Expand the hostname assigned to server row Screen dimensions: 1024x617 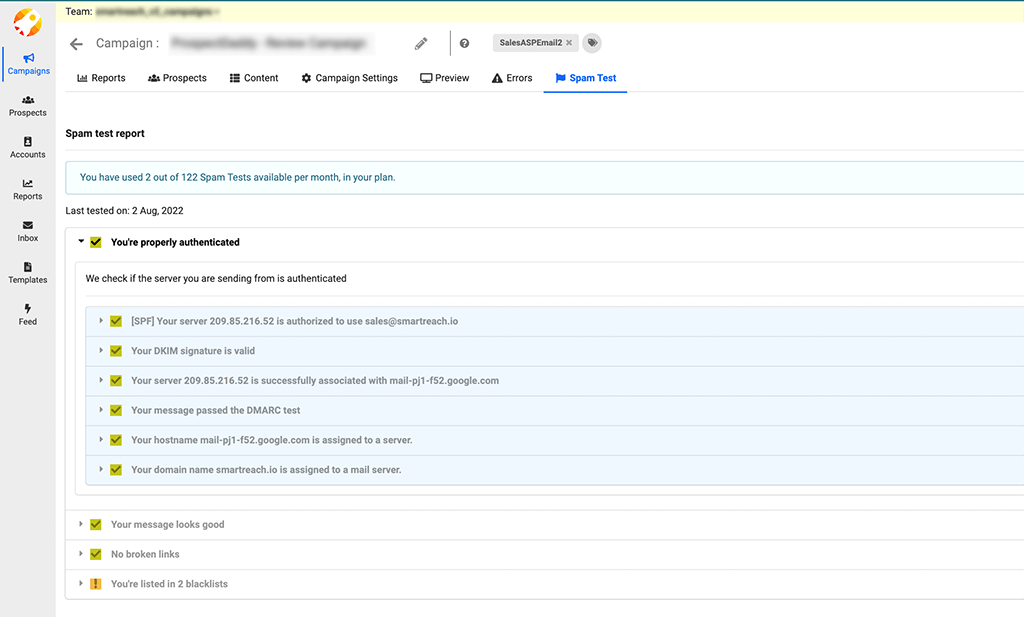pyautogui.click(x=101, y=439)
